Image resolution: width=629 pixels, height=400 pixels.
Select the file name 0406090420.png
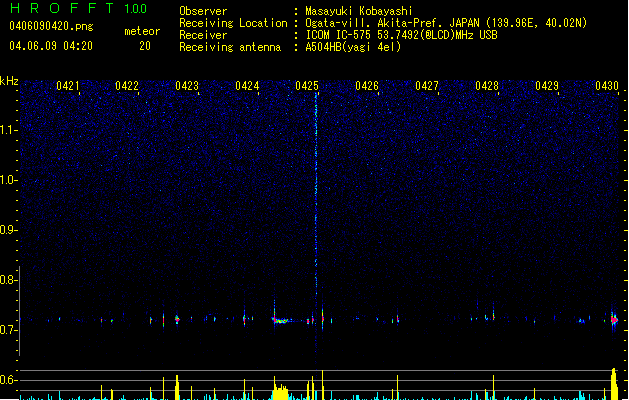click(51, 26)
